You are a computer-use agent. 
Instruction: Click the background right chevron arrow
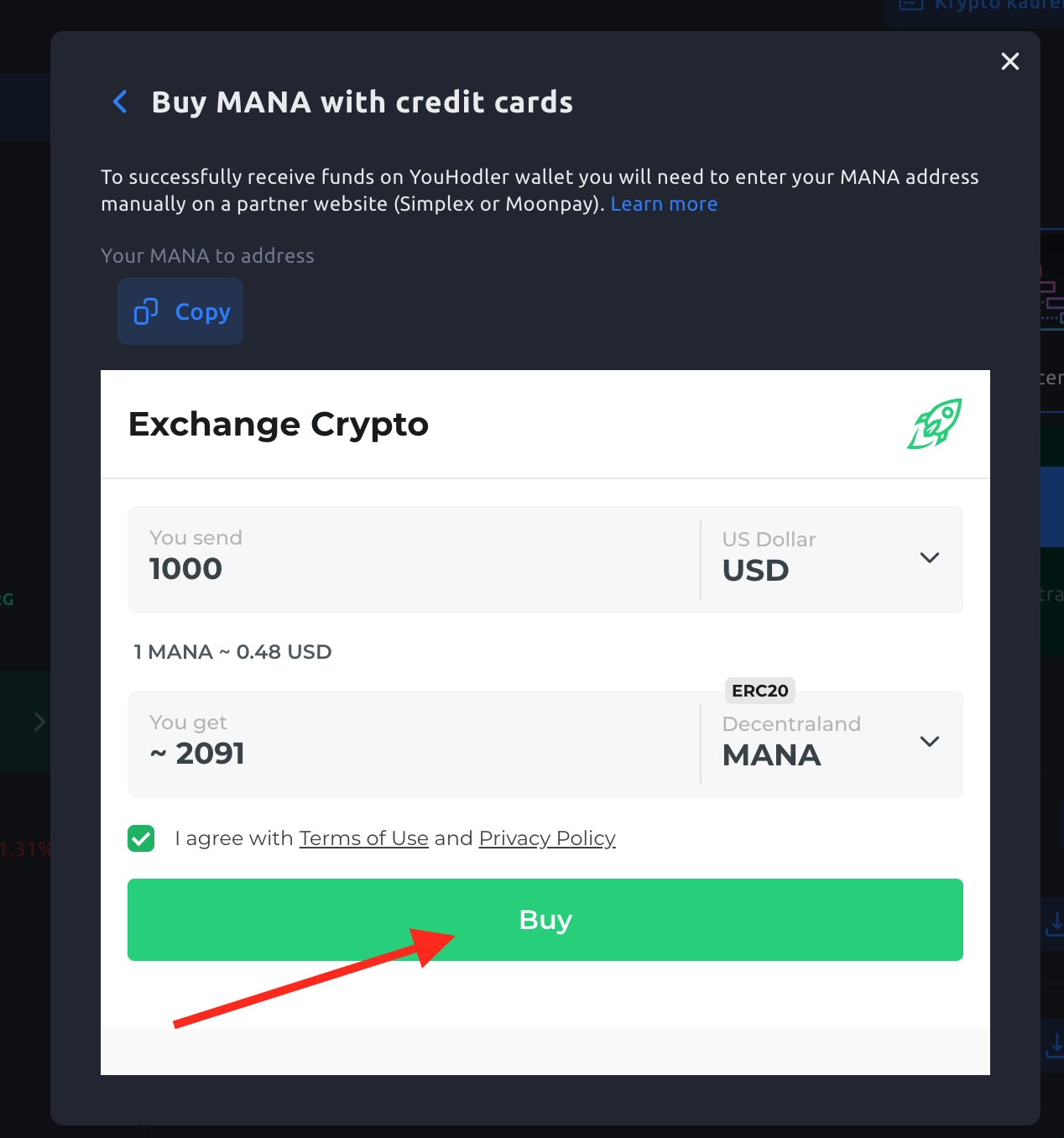[x=39, y=722]
